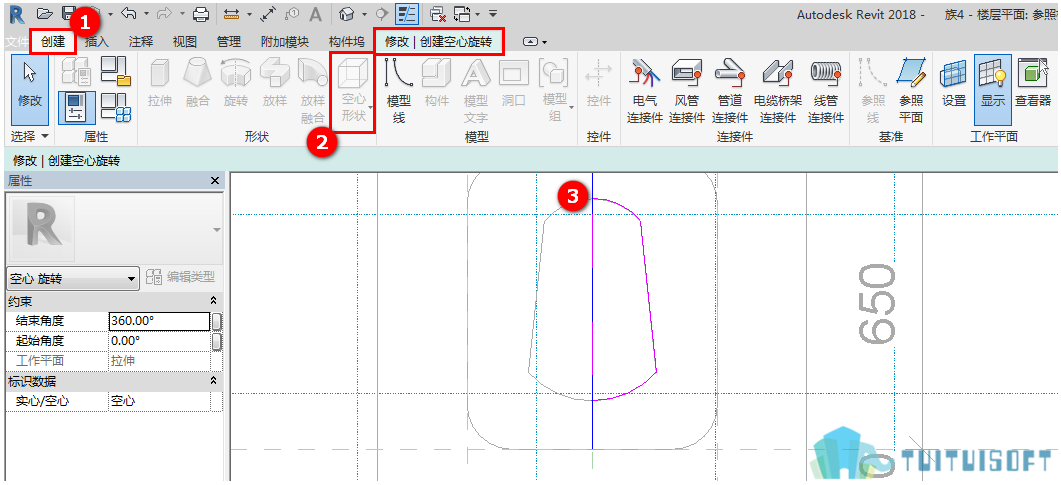Image resolution: width=1061 pixels, height=485 pixels.
Task: Switch to the 创建 ribbon tab
Action: point(52,42)
